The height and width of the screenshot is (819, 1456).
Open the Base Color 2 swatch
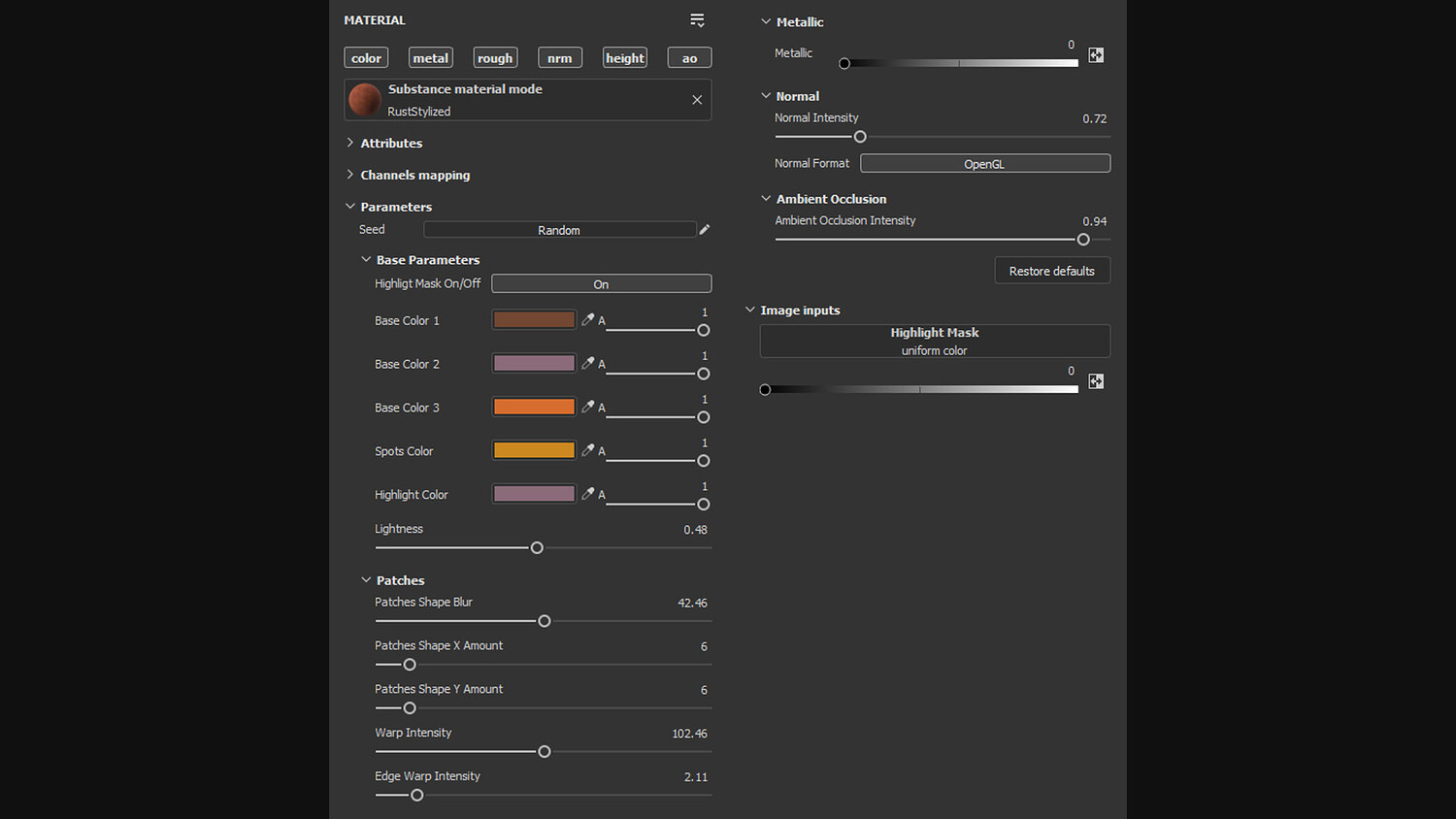click(534, 363)
